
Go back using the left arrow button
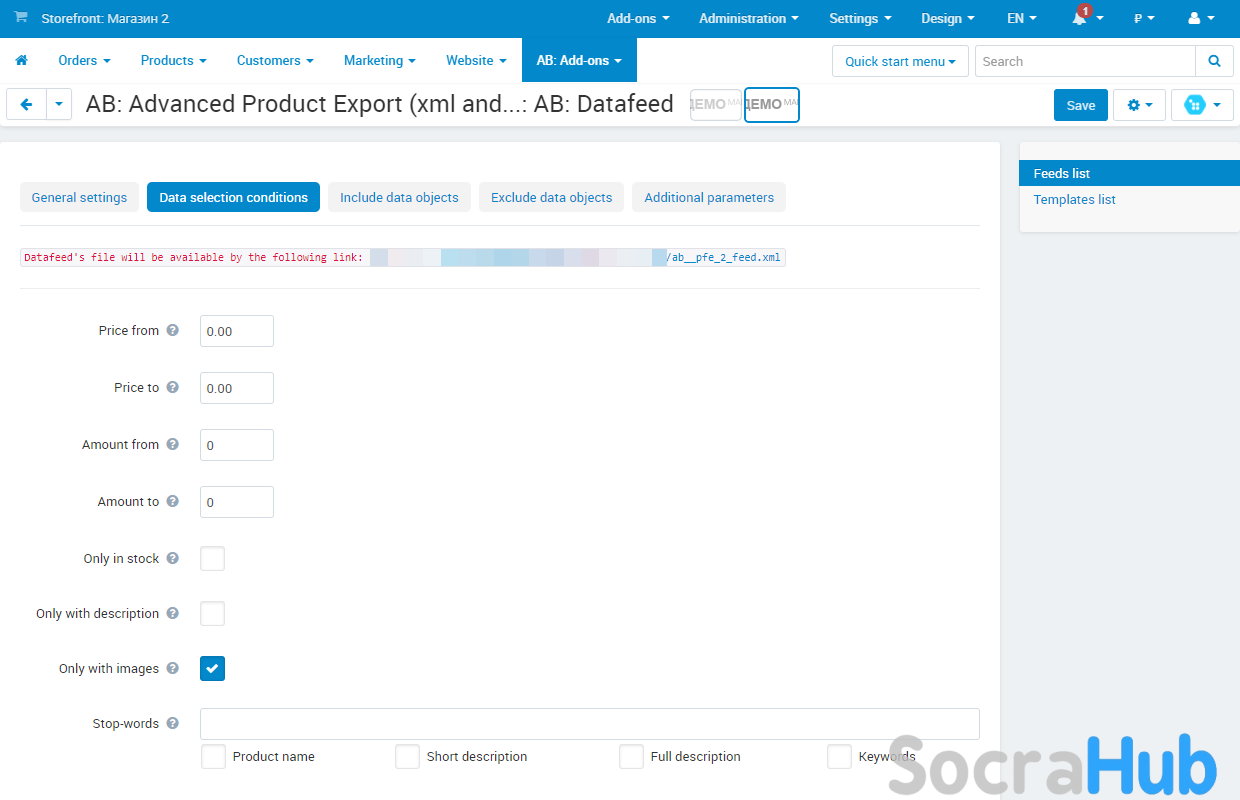click(x=26, y=104)
